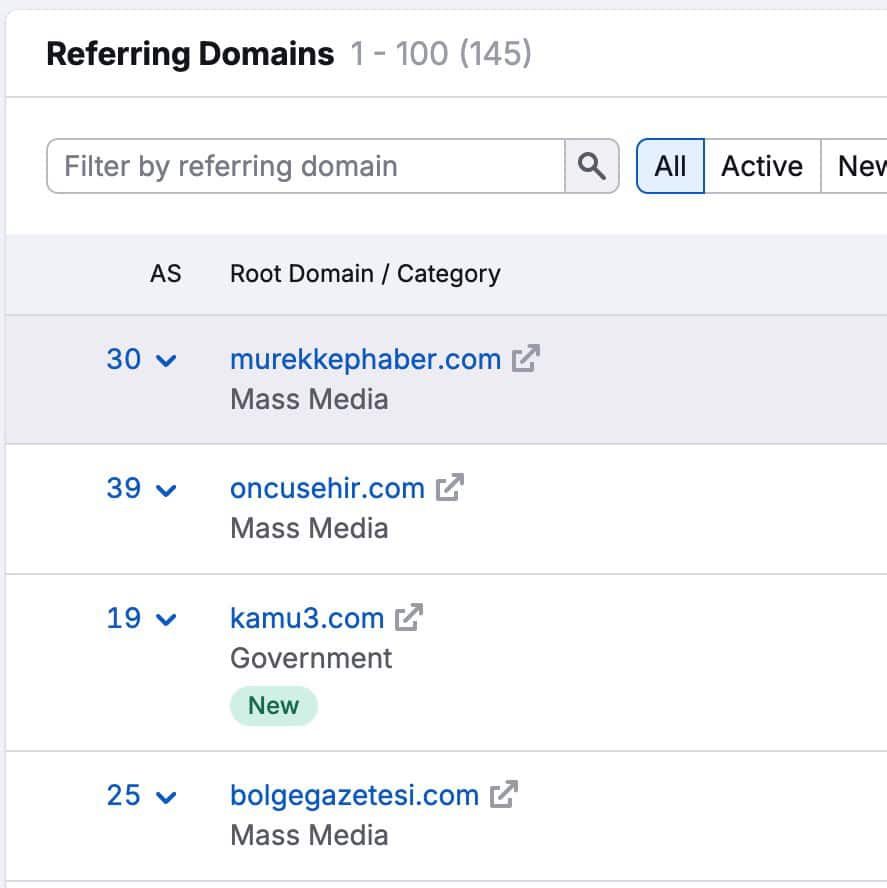Select the All filter option
The image size is (887, 888).
[669, 166]
